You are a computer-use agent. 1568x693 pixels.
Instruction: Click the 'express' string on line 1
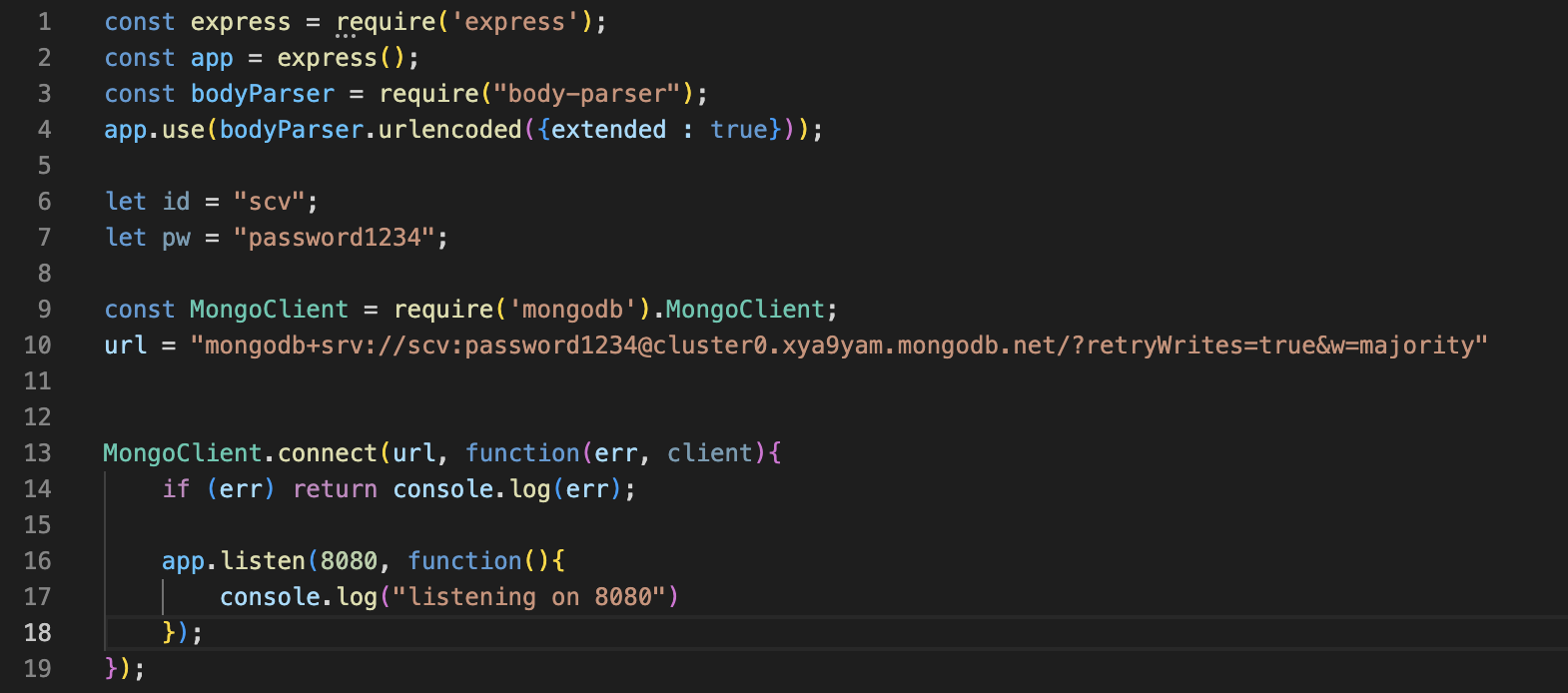click(515, 22)
